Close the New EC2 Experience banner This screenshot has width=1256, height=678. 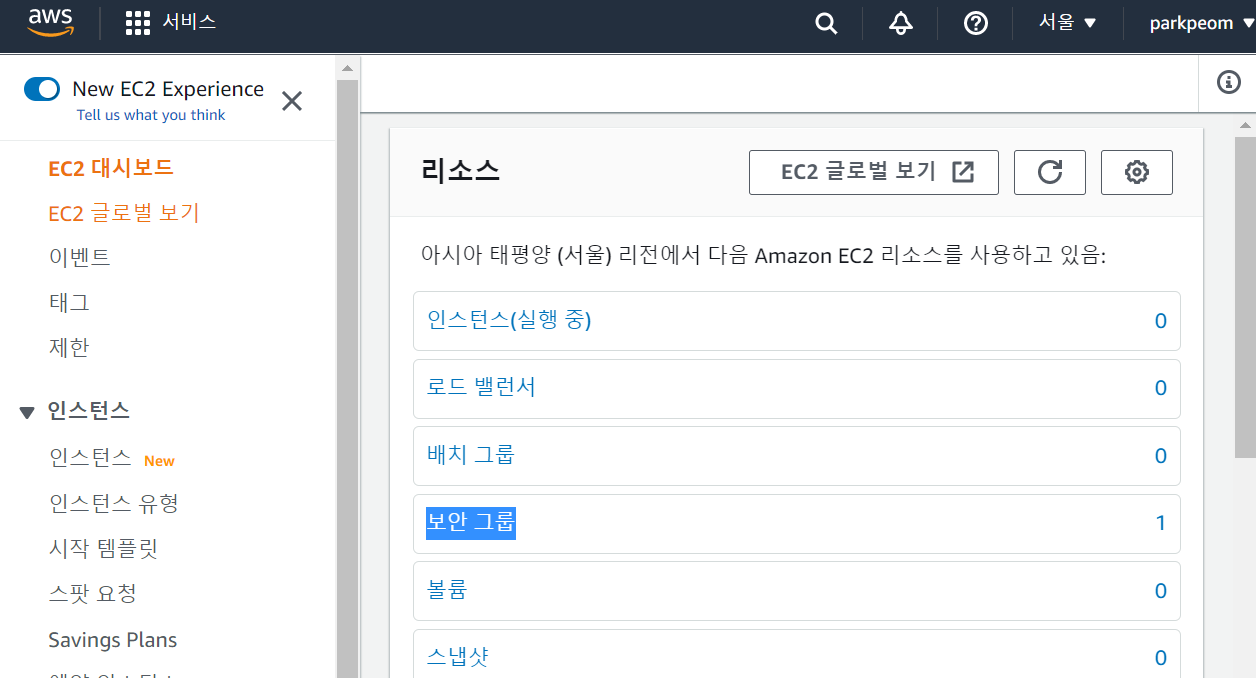[292, 101]
